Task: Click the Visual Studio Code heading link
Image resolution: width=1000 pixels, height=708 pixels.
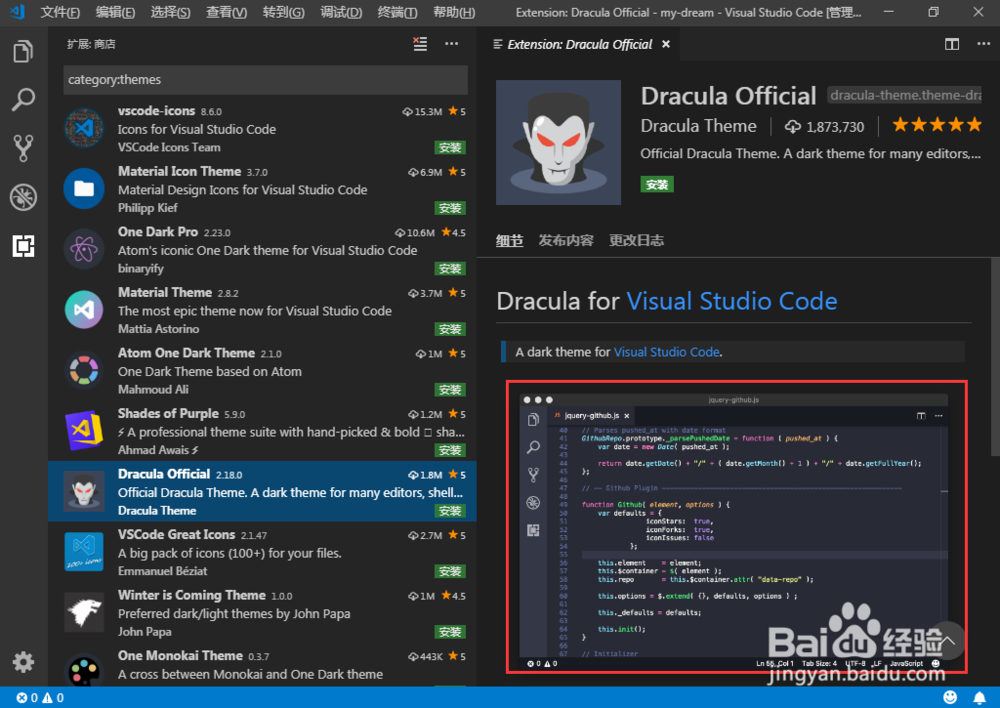Action: click(732, 301)
